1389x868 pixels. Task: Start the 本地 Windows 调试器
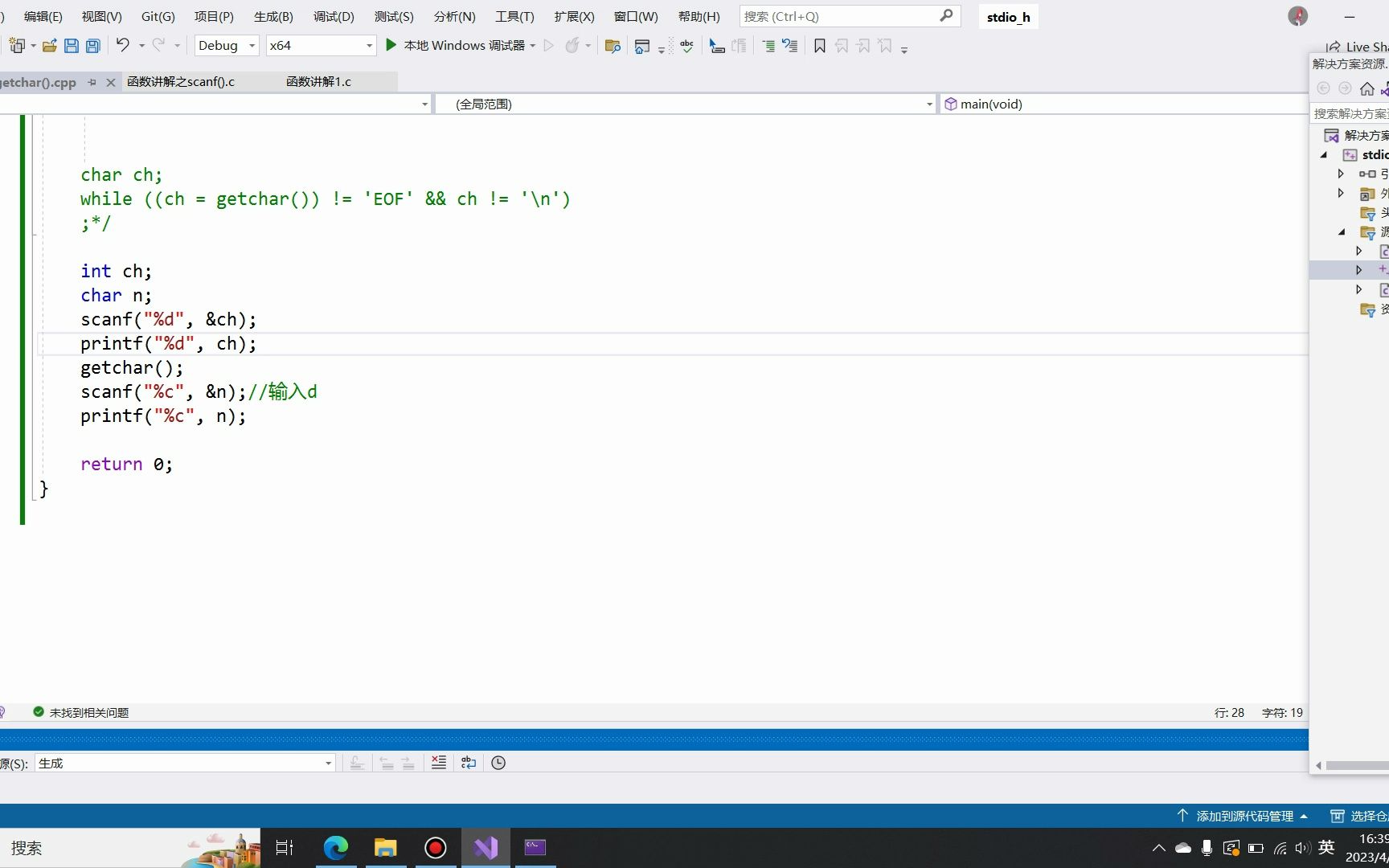click(458, 45)
